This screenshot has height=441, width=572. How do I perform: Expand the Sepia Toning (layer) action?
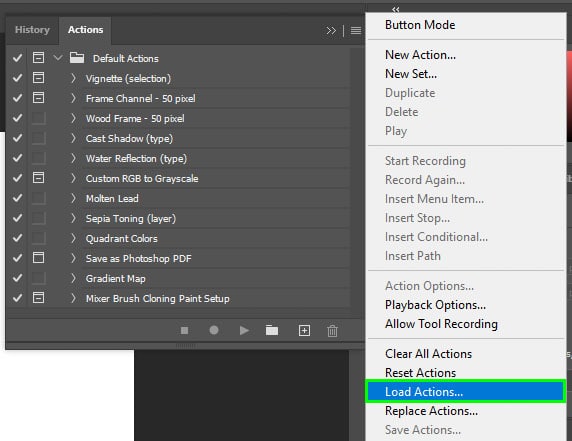click(x=73, y=218)
